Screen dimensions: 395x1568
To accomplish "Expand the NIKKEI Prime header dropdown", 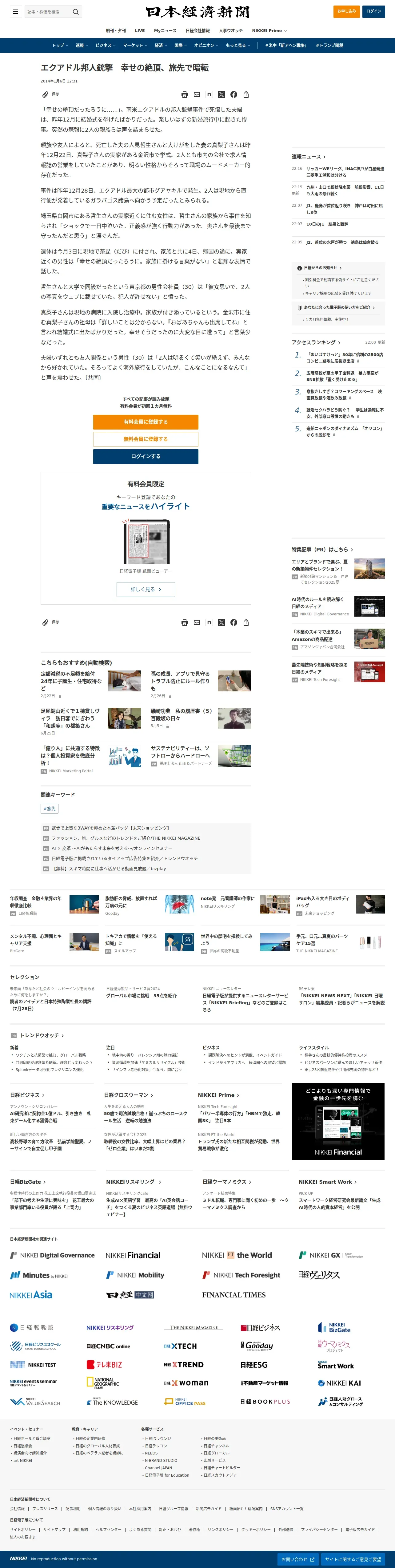I will point(269,30).
